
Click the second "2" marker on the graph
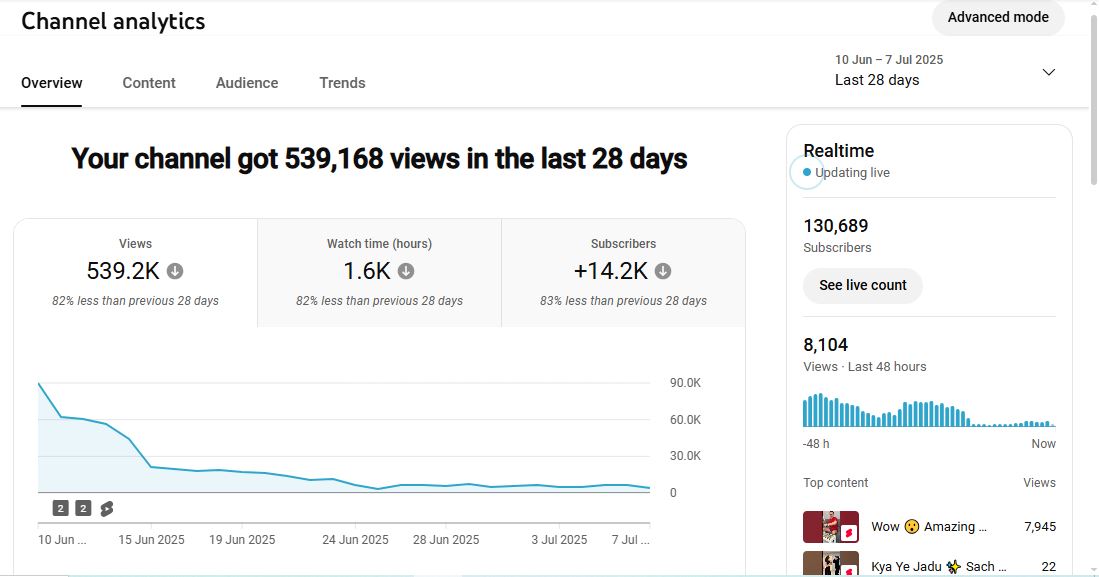(x=83, y=508)
